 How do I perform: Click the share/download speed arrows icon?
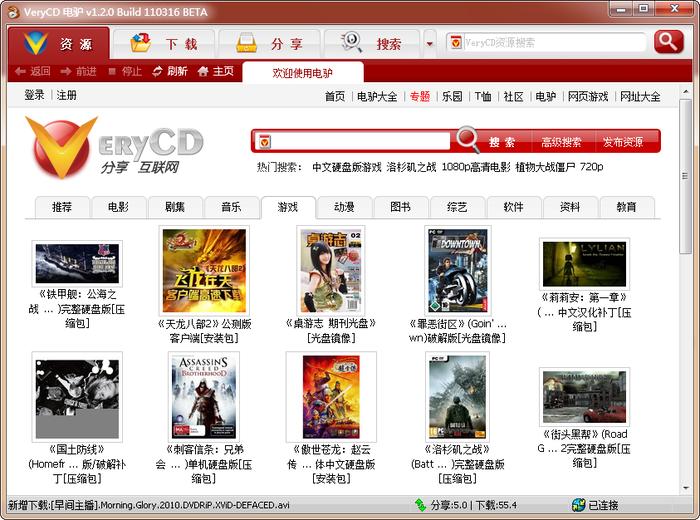pos(420,505)
